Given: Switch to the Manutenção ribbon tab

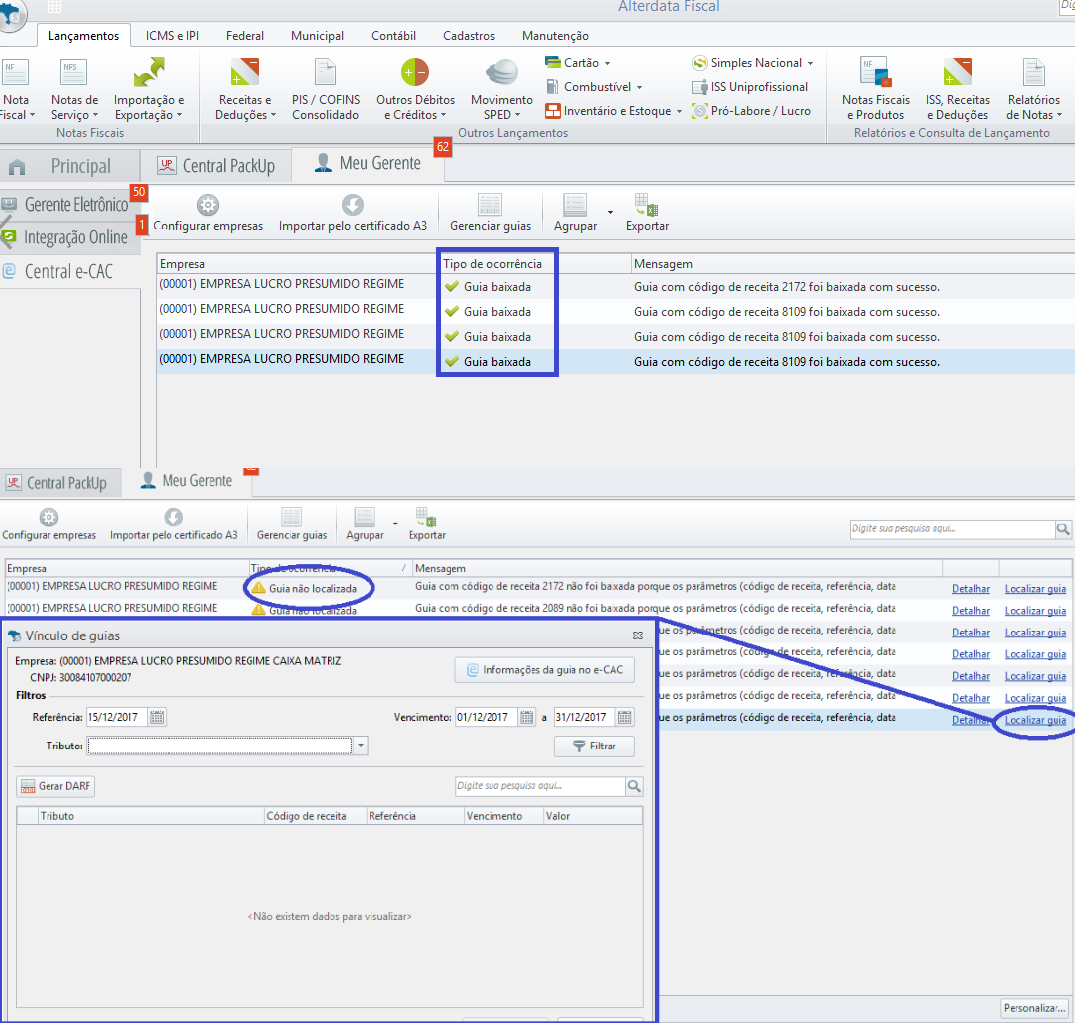Looking at the screenshot, I should point(555,36).
